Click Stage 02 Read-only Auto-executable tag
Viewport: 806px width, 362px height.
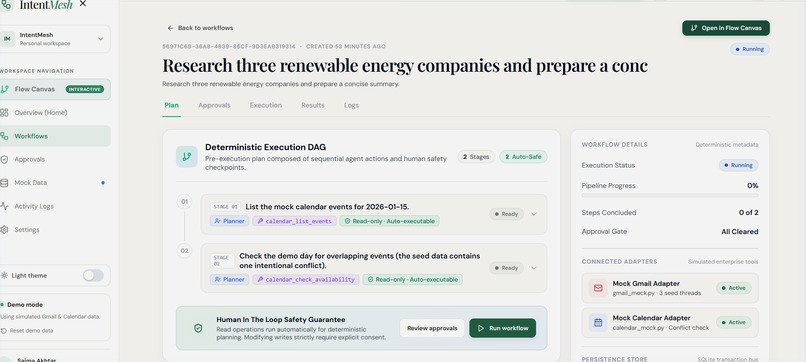click(412, 280)
